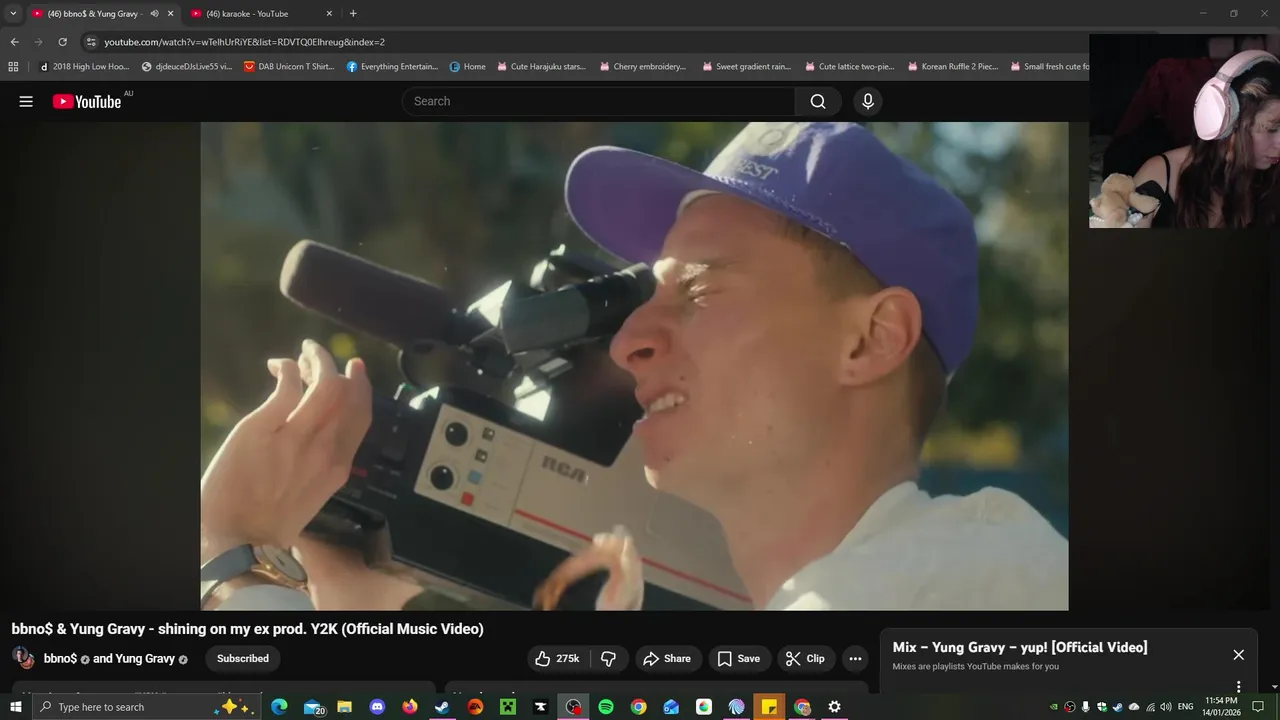Open Mix playlist three-dot options
The image size is (1280, 720).
[x=1238, y=686]
